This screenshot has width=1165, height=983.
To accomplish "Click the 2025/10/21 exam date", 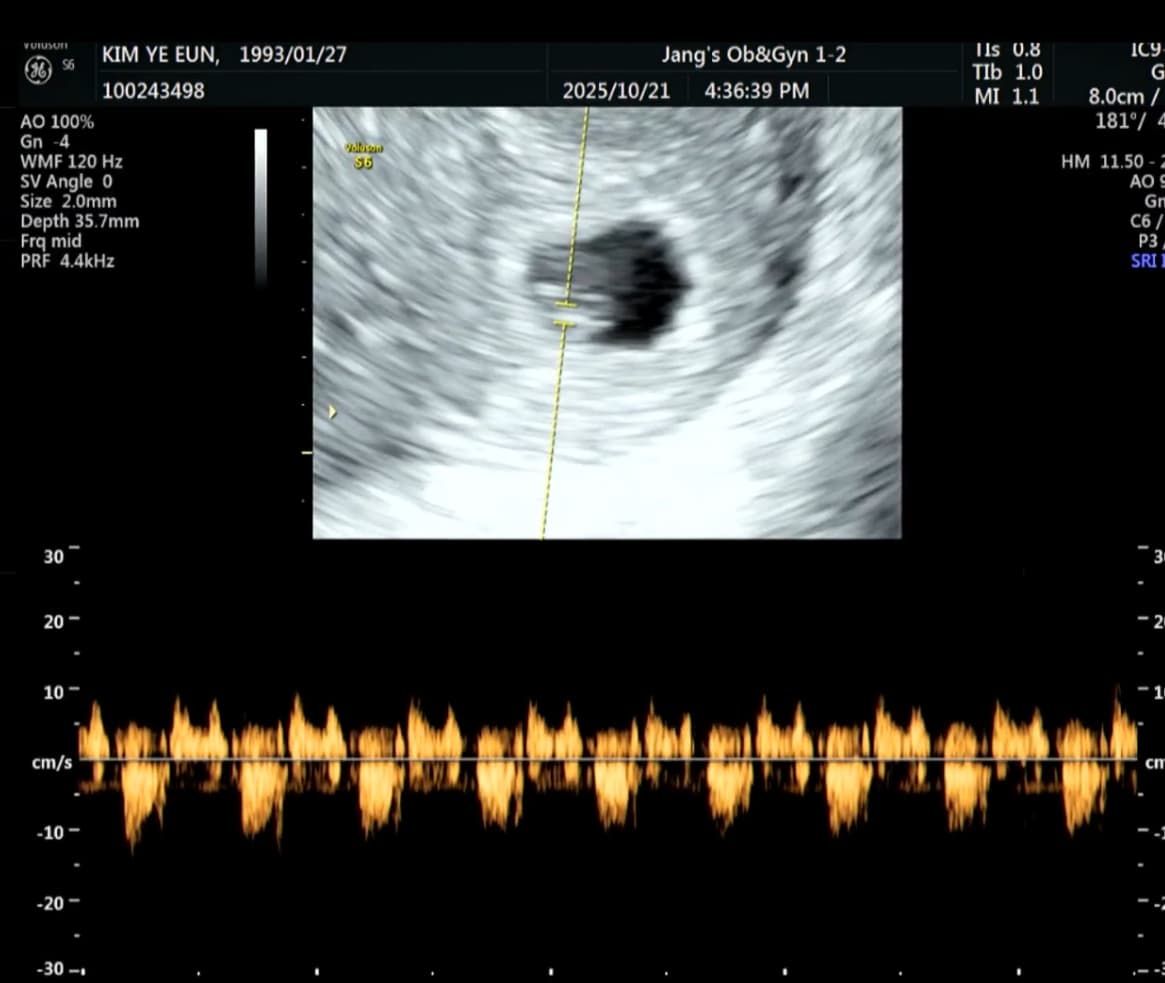I will pos(614,91).
